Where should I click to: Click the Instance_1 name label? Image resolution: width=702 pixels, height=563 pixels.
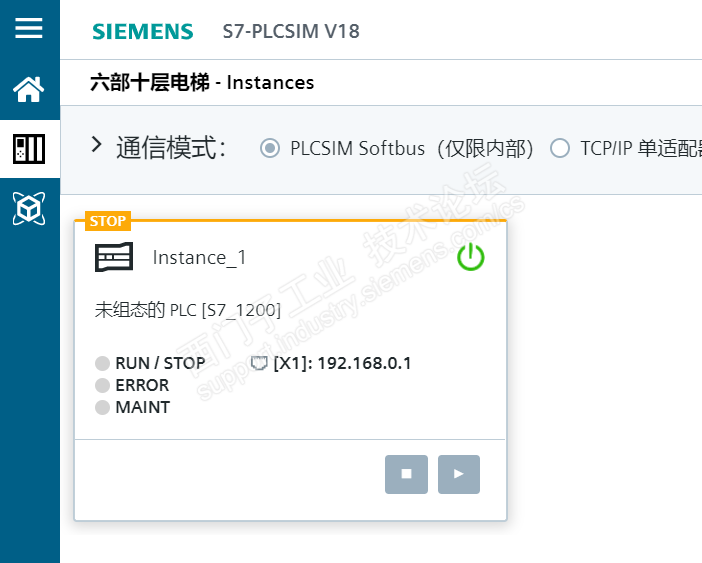[199, 258]
